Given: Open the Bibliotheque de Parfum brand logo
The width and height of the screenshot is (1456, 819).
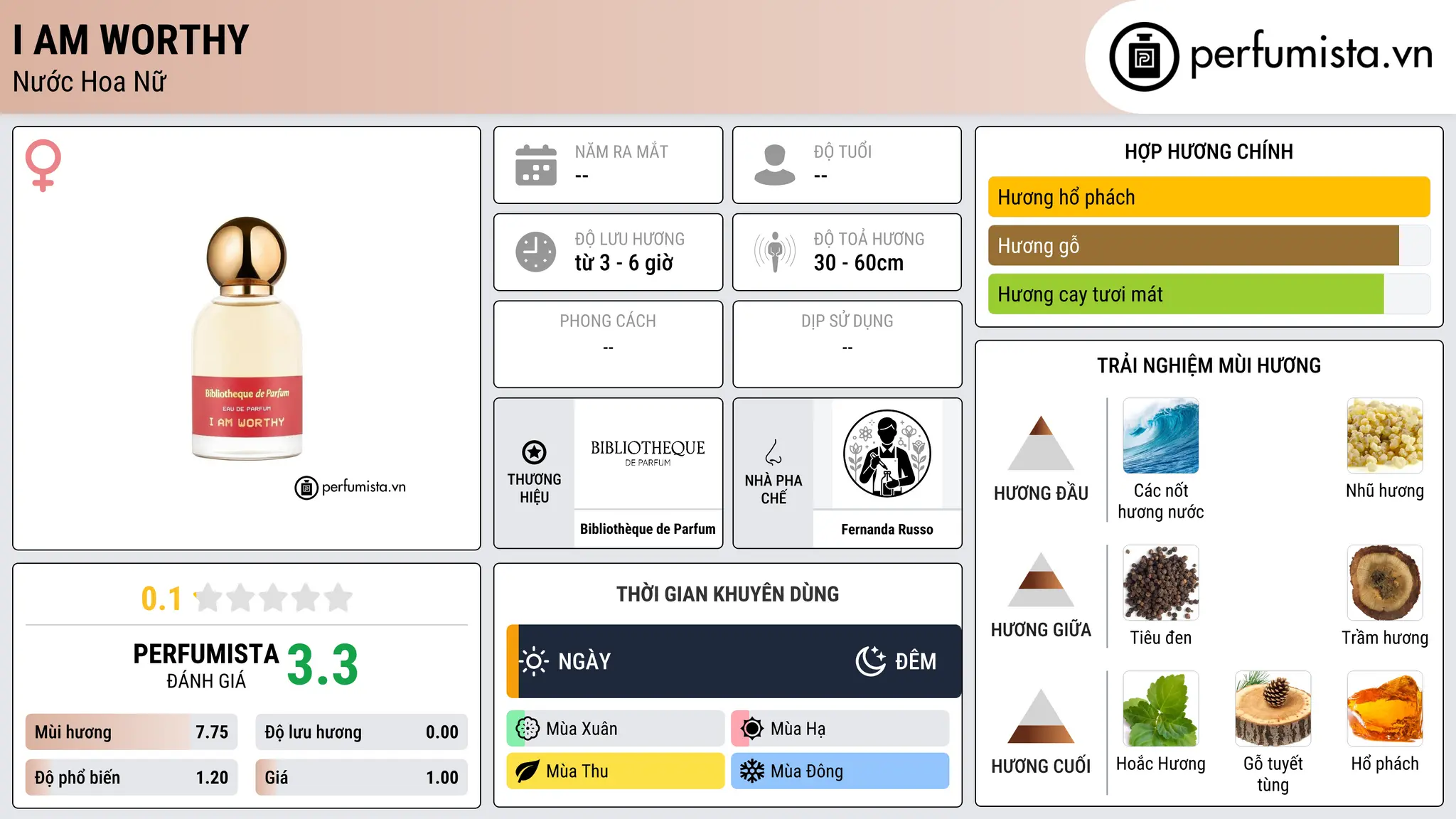Looking at the screenshot, I should click(648, 453).
